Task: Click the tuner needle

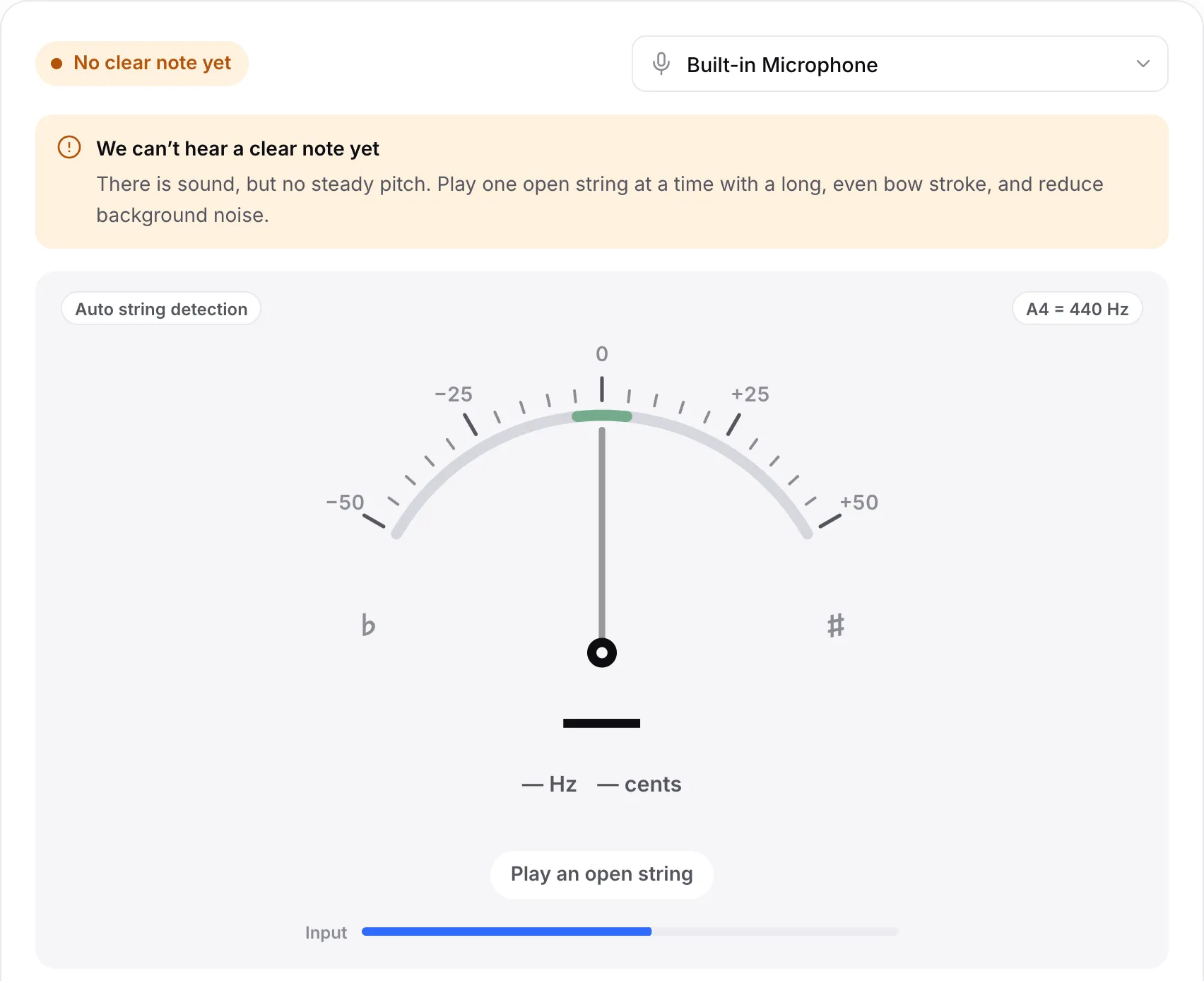Action: pos(602,534)
